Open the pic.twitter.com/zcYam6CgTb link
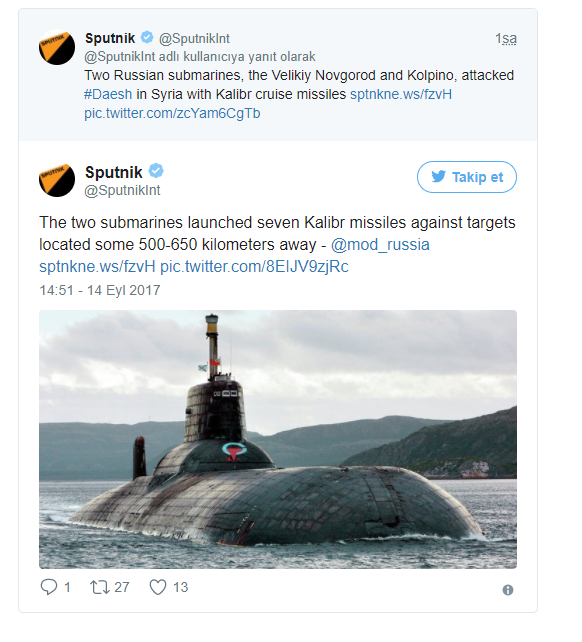The height and width of the screenshot is (642, 582). click(172, 113)
